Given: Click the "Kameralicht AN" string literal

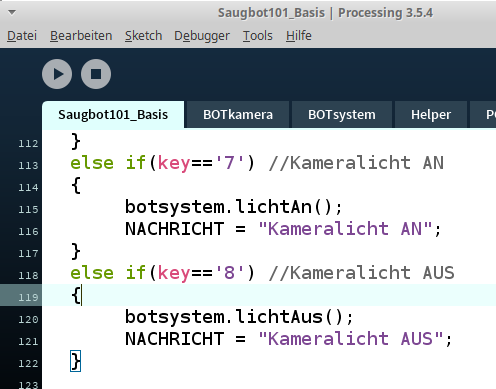Looking at the screenshot, I should 345,229.
